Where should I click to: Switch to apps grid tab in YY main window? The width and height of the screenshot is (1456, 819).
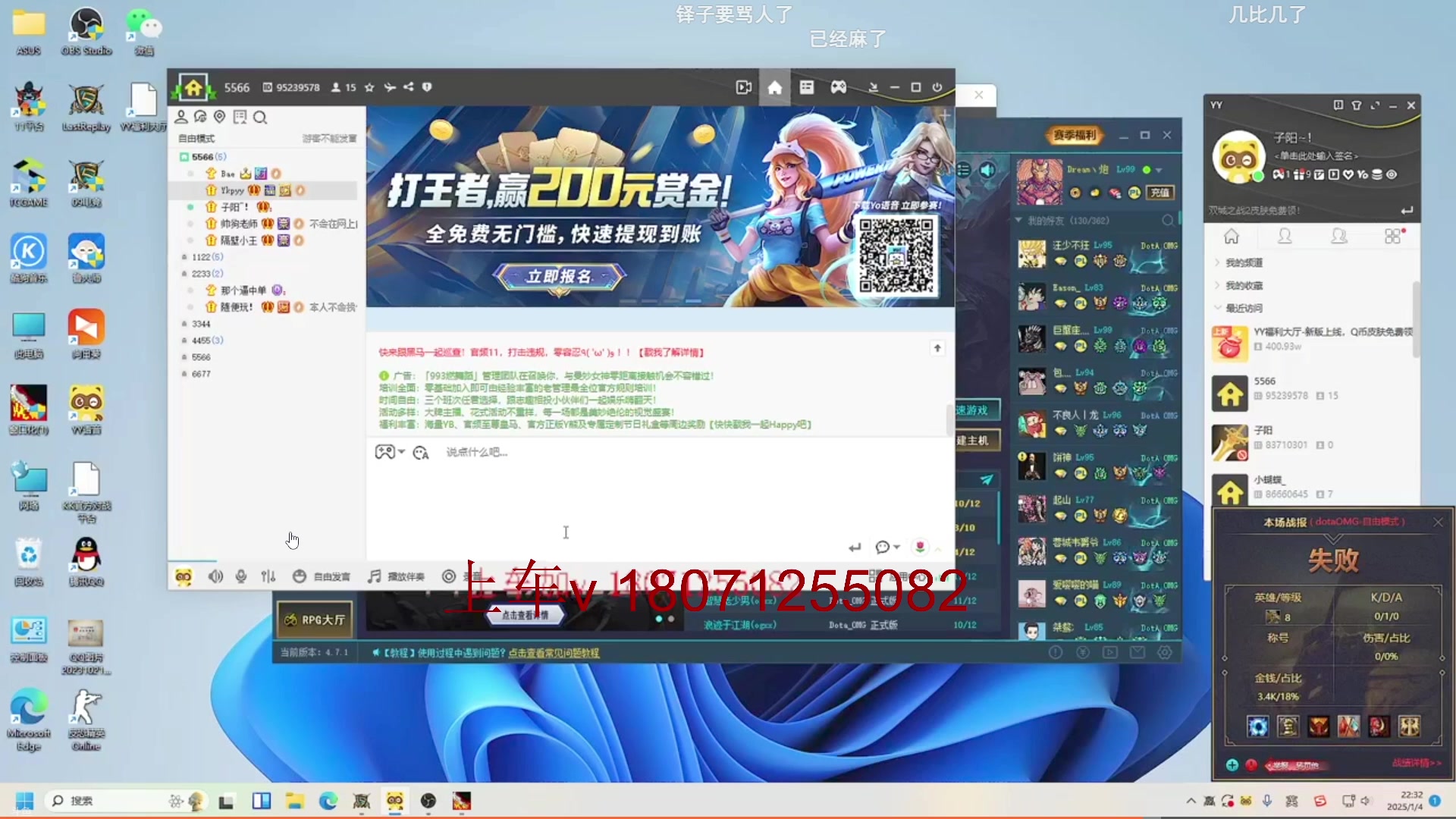1393,237
